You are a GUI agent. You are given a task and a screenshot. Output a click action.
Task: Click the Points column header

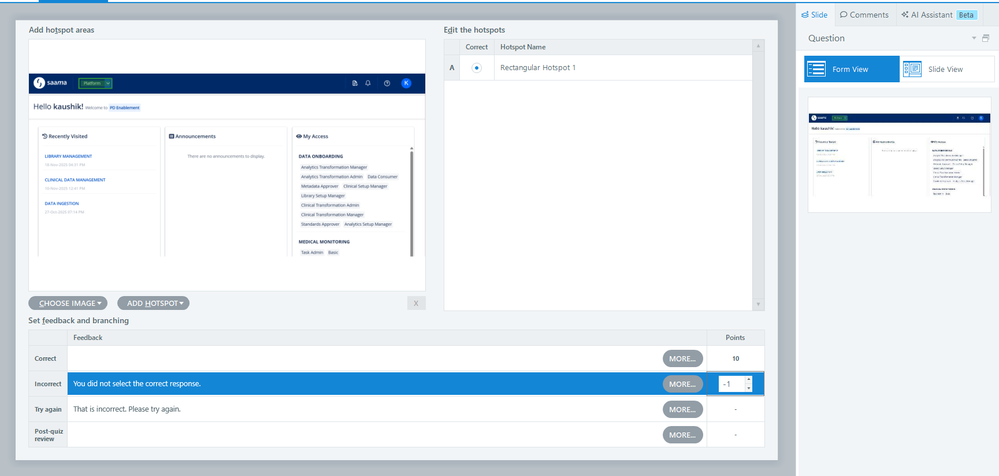[735, 338]
